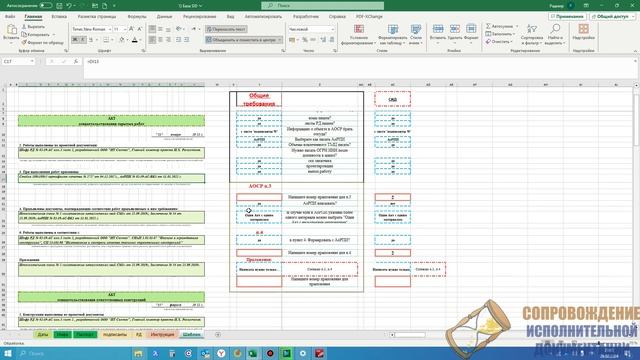Center text horizontally in the cell
Screen dimensions: 640x360
pyautogui.click(x=160, y=40)
